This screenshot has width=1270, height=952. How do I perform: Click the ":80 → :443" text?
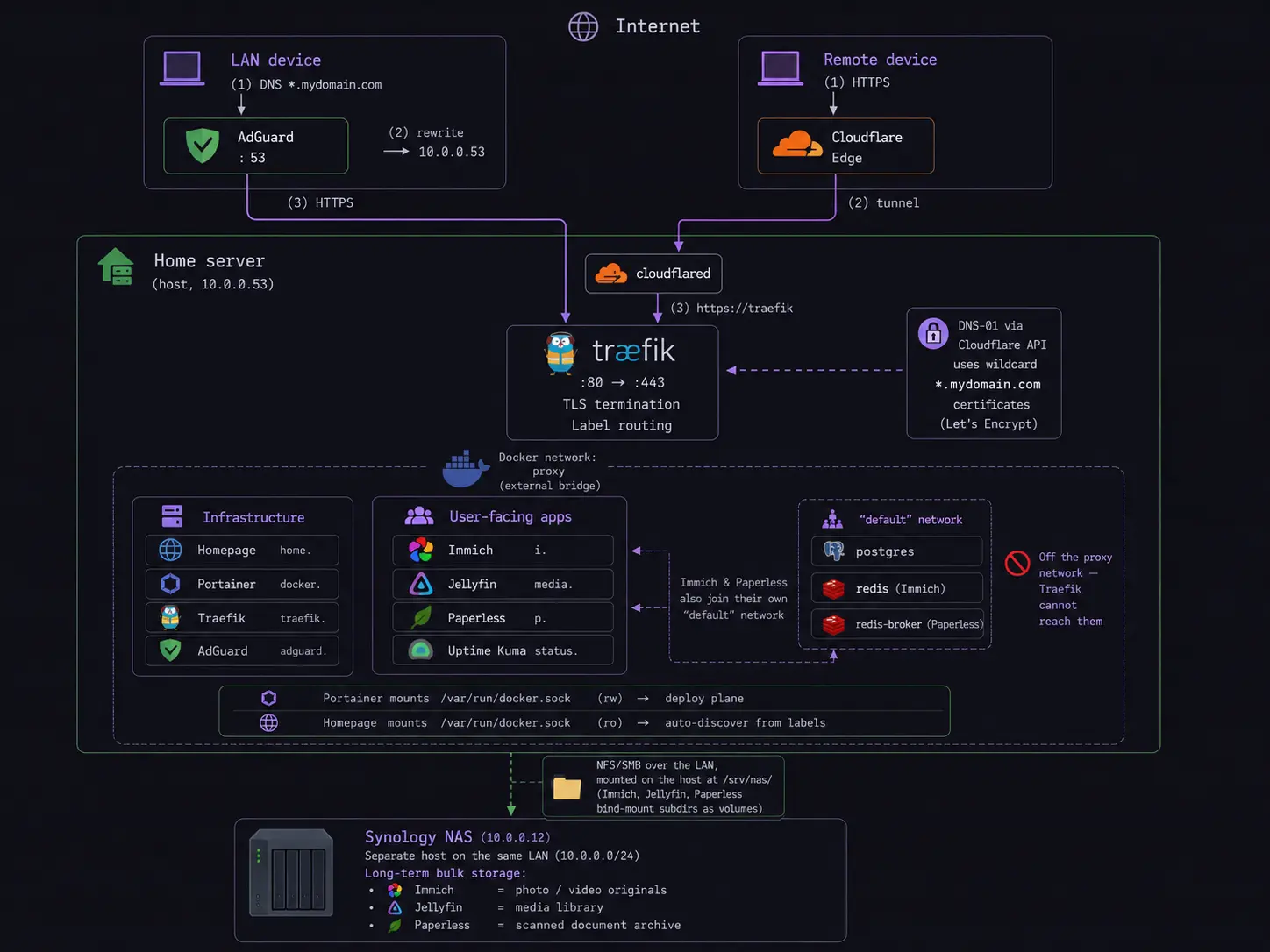click(622, 382)
